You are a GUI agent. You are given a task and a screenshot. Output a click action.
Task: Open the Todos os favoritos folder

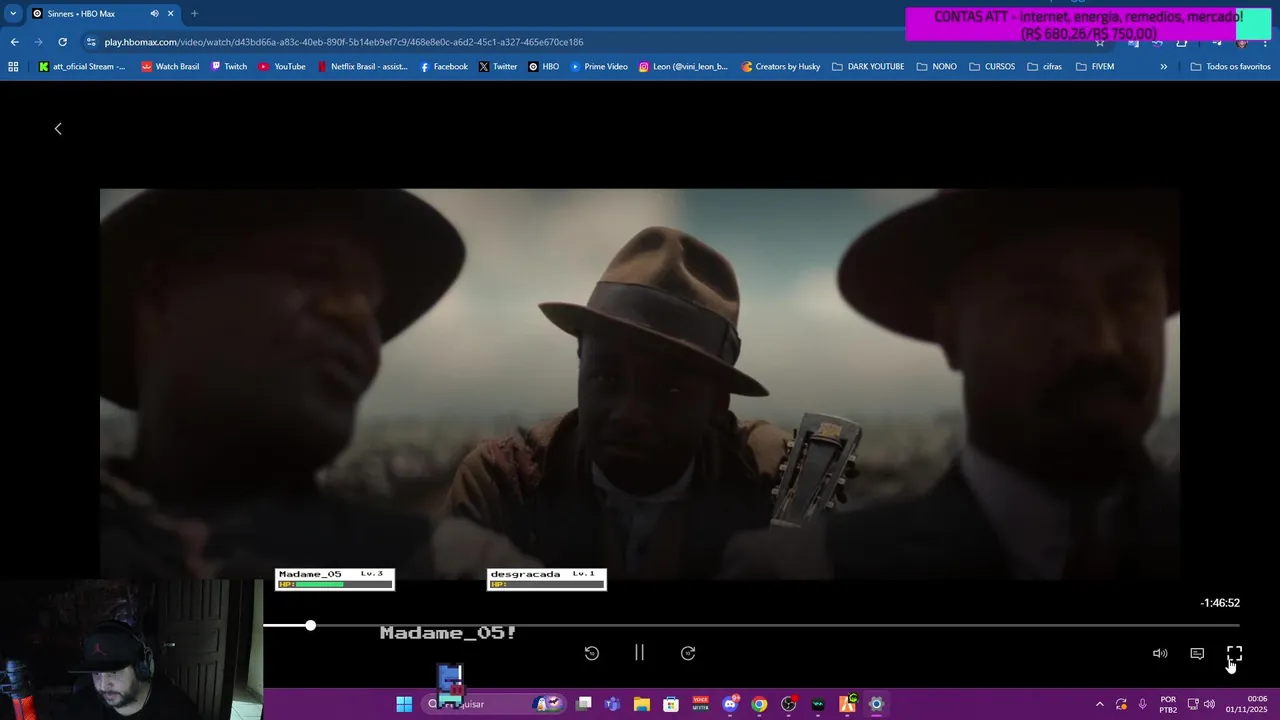[1231, 67]
